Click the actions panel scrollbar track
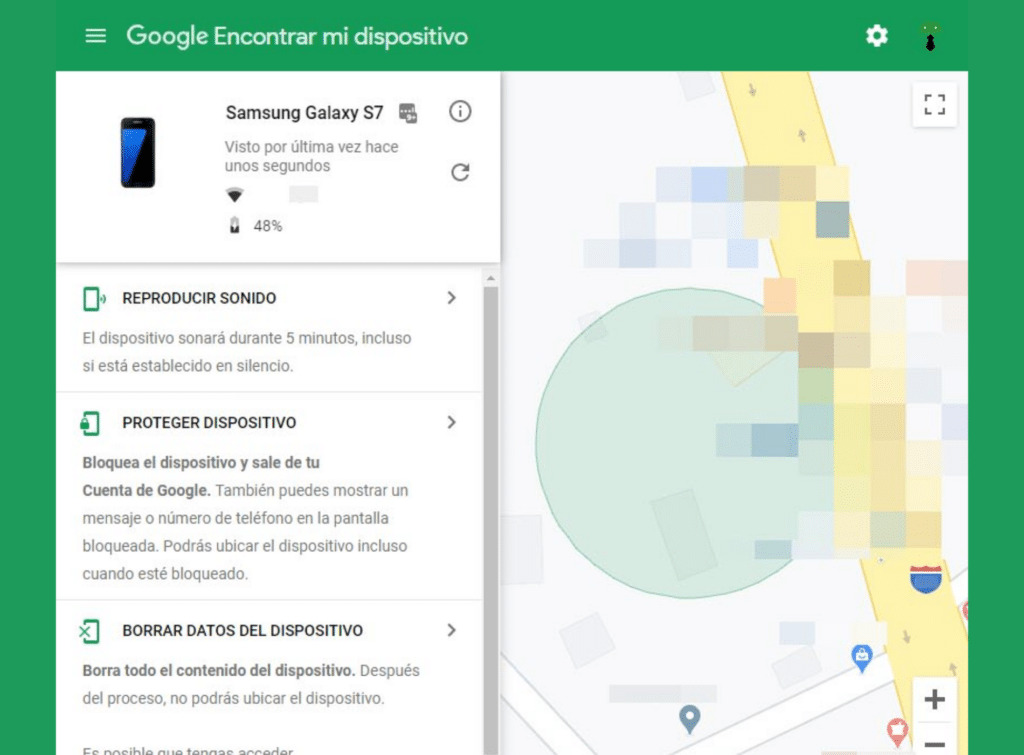The image size is (1024, 755). (x=490, y=520)
